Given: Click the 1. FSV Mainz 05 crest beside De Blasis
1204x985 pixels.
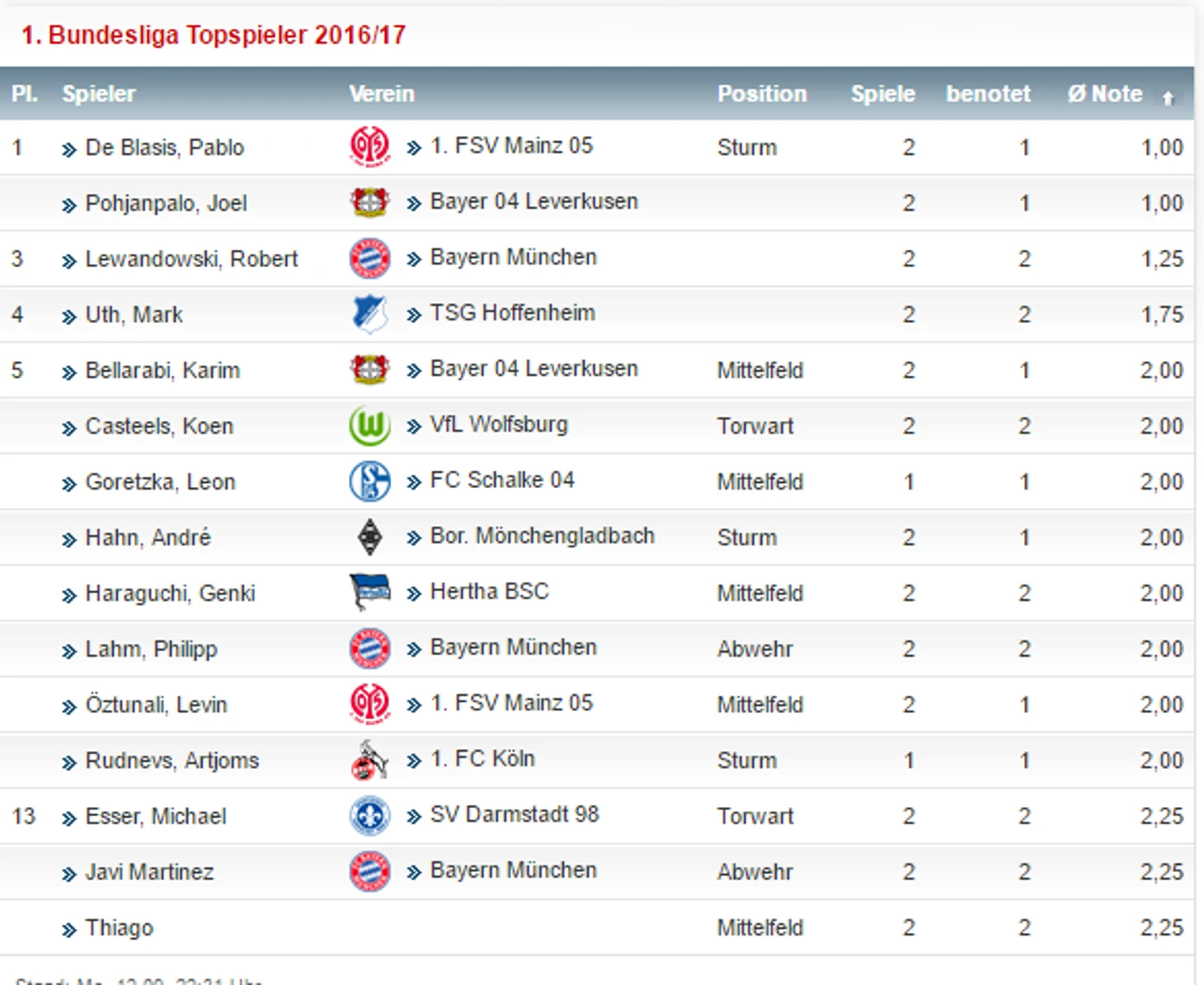Looking at the screenshot, I should click(369, 148).
